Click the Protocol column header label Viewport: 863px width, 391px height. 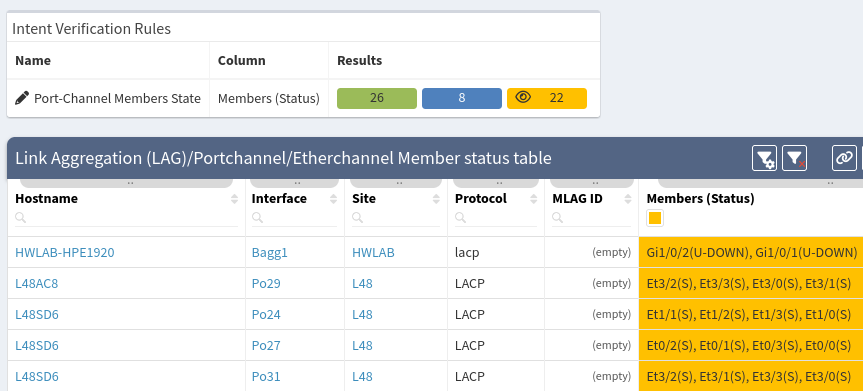(x=481, y=199)
